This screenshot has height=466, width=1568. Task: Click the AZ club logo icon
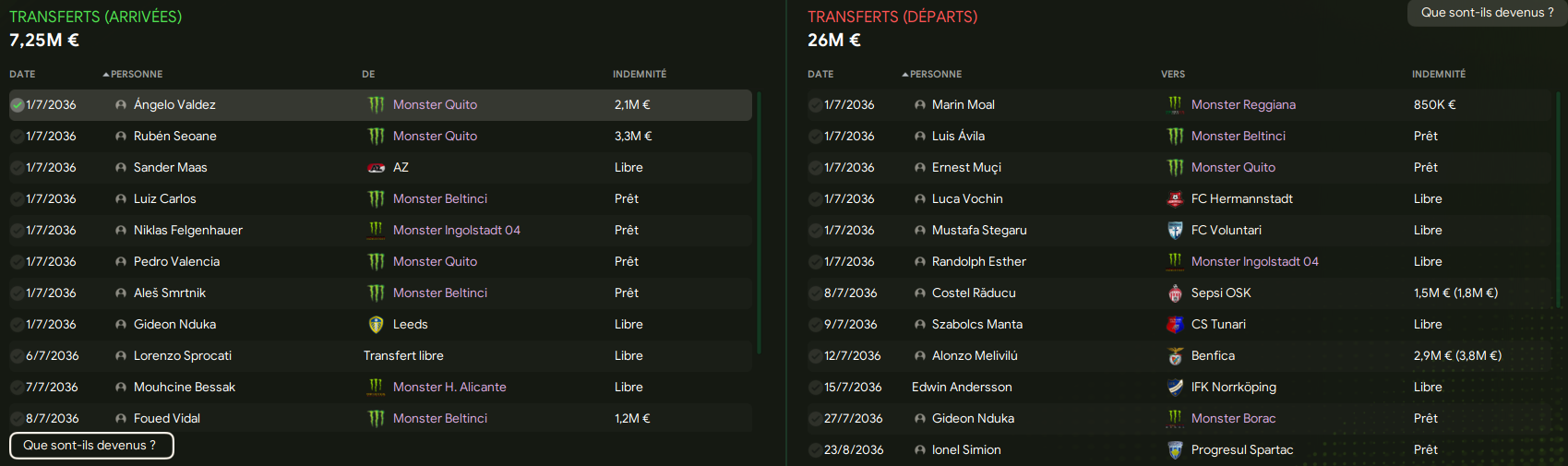click(376, 167)
